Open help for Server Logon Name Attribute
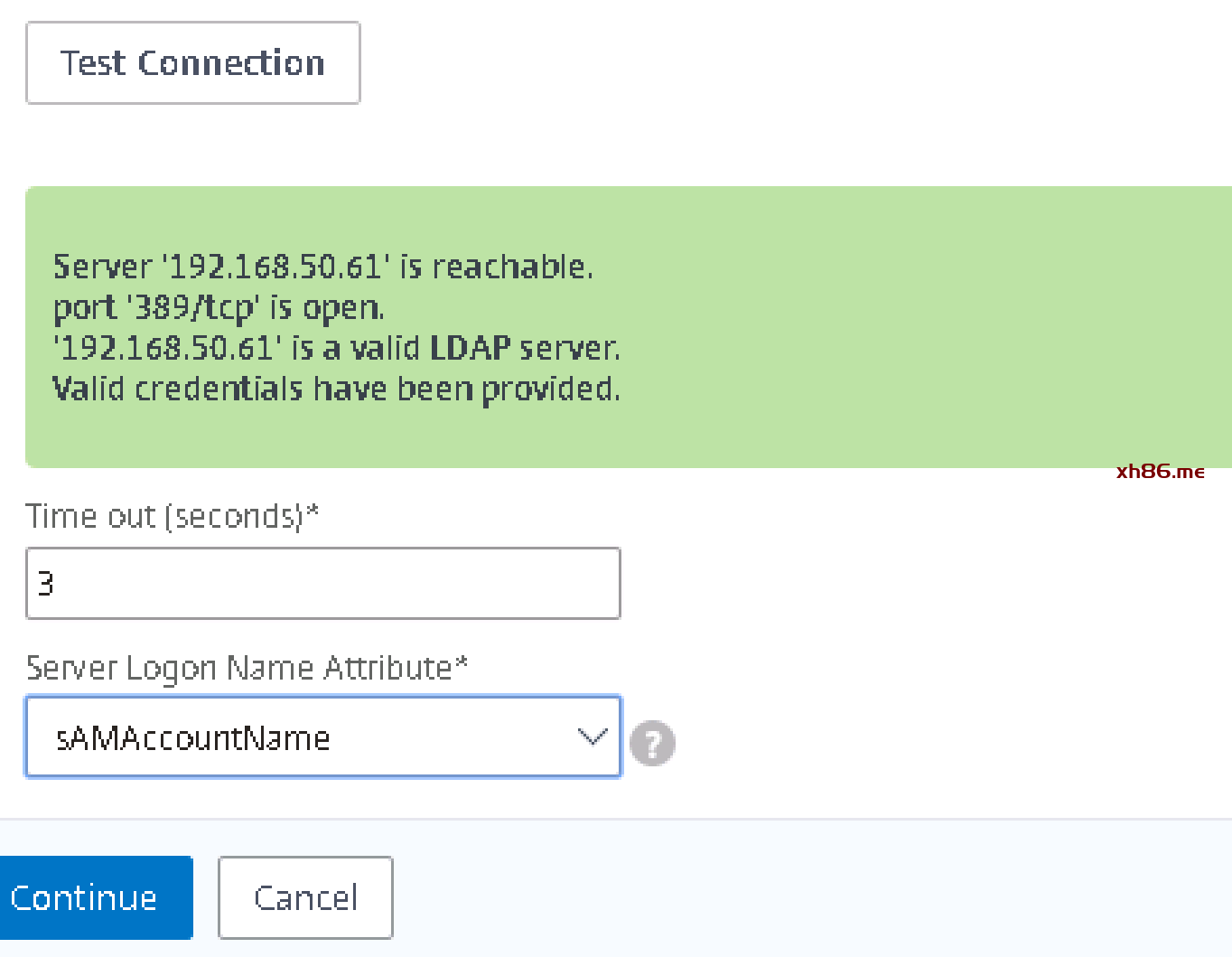This screenshot has width=1232, height=957. pos(651,744)
